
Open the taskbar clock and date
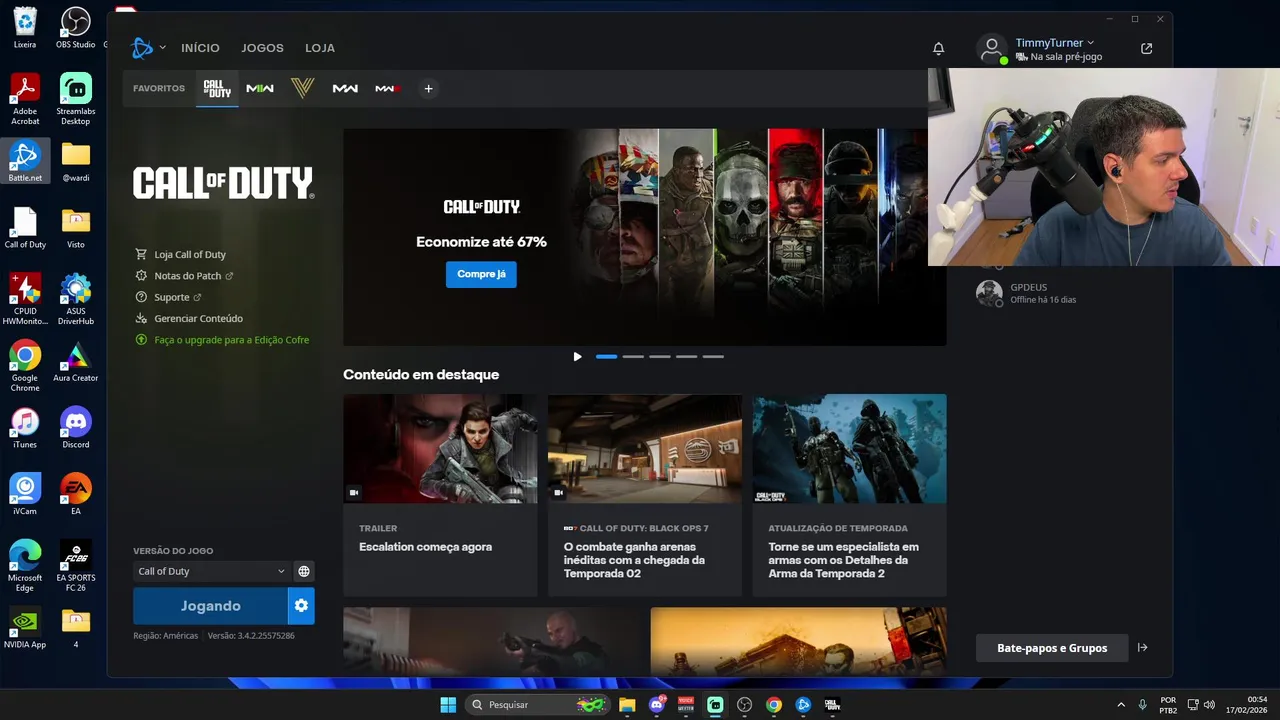pyautogui.click(x=1248, y=705)
